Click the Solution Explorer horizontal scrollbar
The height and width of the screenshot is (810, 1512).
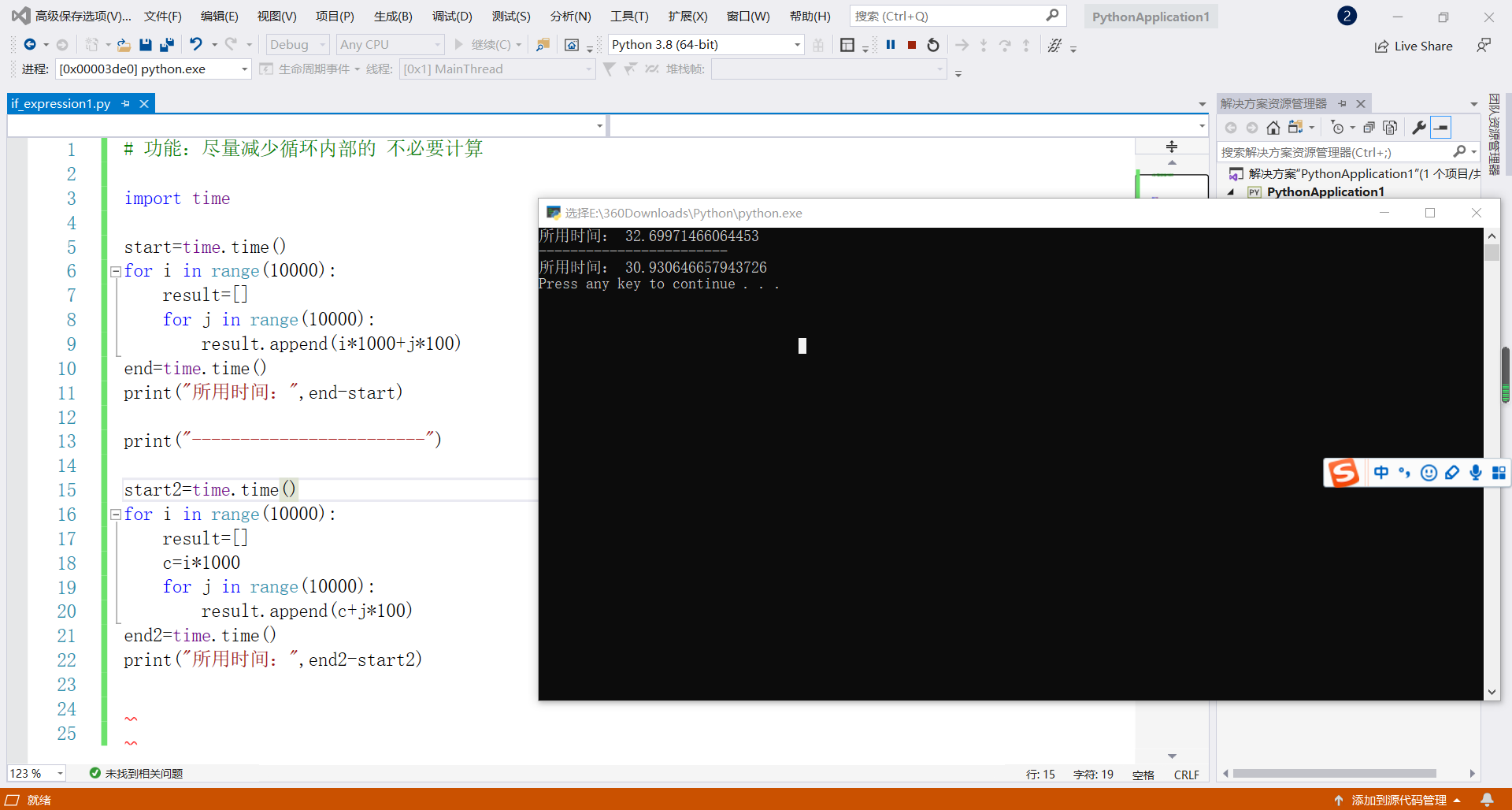tap(1335, 774)
